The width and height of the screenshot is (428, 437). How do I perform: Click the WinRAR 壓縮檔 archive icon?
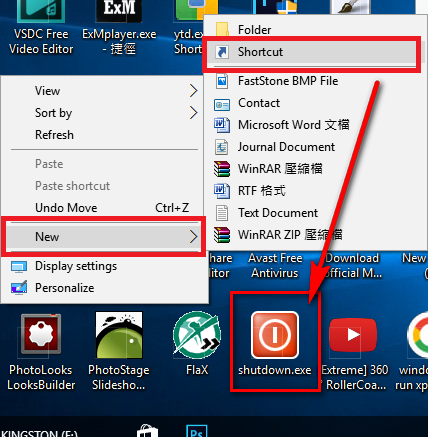click(x=222, y=169)
